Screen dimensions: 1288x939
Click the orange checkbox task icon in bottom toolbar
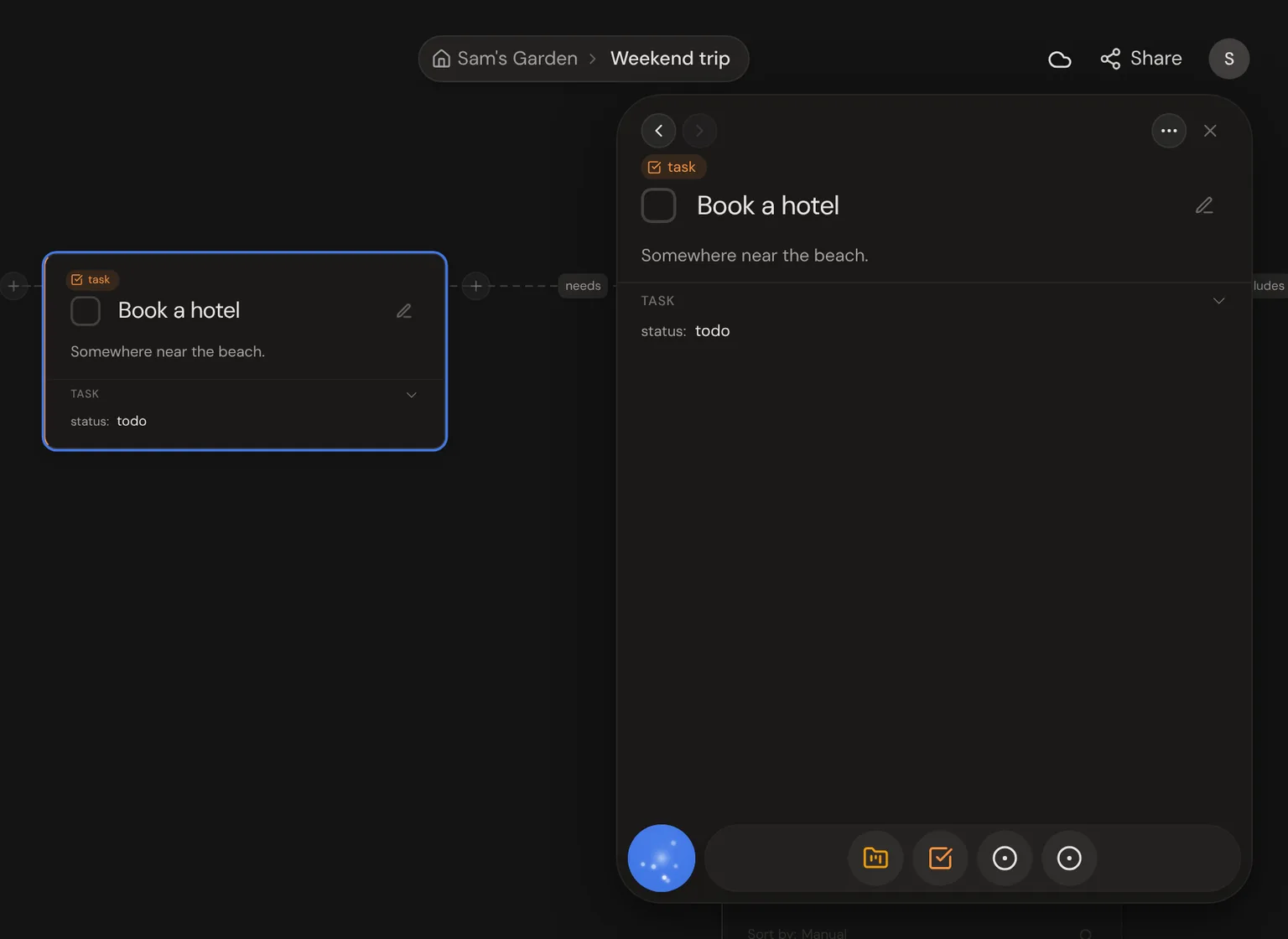pos(940,859)
